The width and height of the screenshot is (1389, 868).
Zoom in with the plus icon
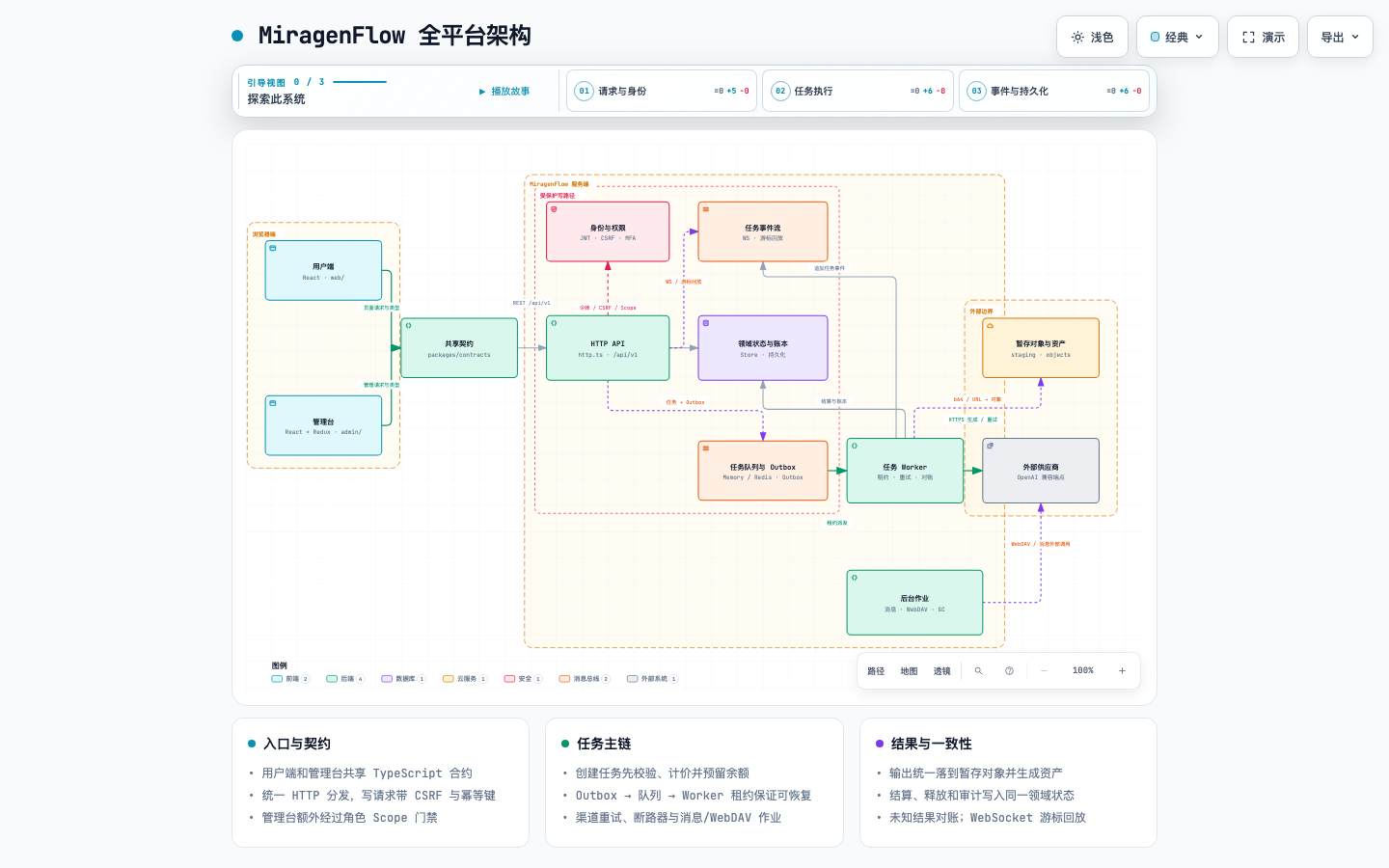[1122, 671]
